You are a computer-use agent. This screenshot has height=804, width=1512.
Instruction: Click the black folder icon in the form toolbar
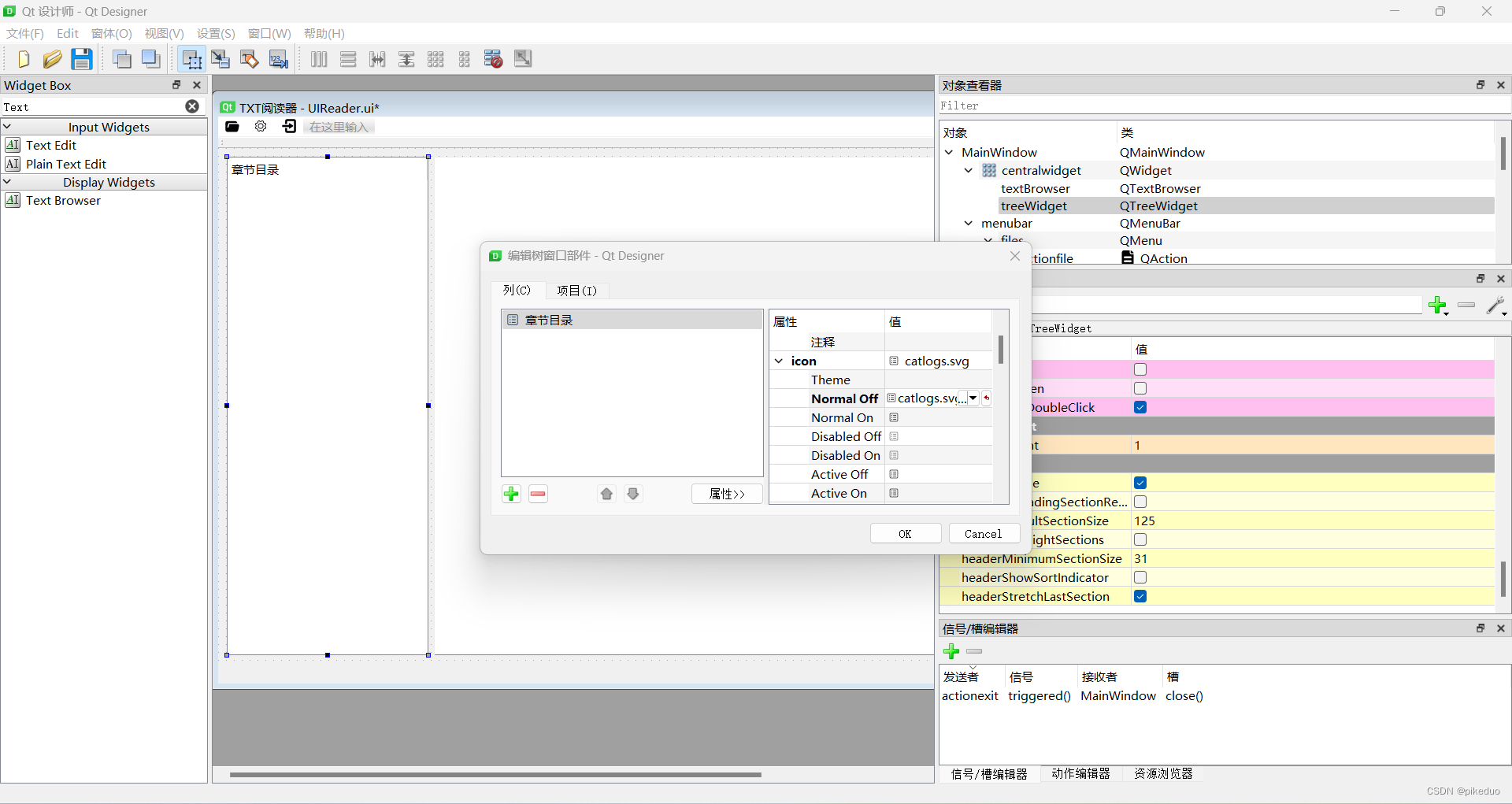[x=232, y=127]
